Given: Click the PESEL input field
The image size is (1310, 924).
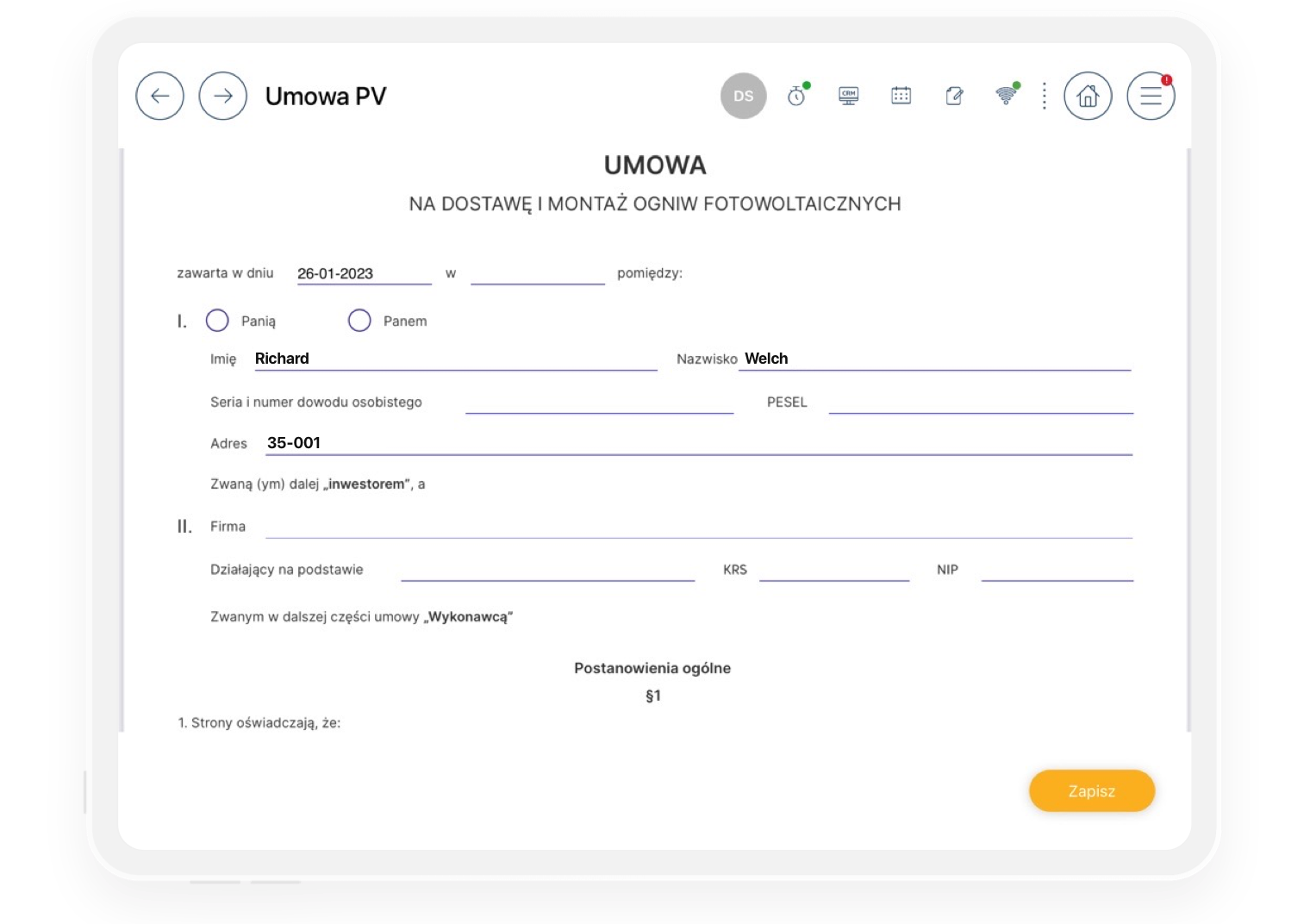Looking at the screenshot, I should (x=981, y=403).
